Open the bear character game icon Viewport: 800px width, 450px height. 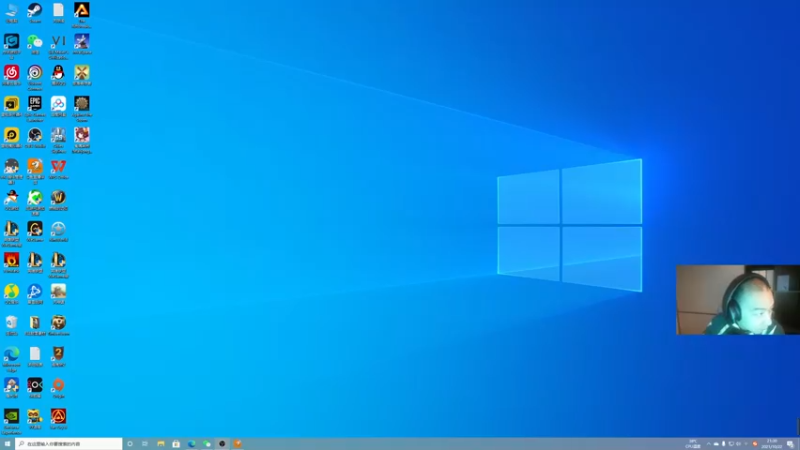click(x=58, y=325)
